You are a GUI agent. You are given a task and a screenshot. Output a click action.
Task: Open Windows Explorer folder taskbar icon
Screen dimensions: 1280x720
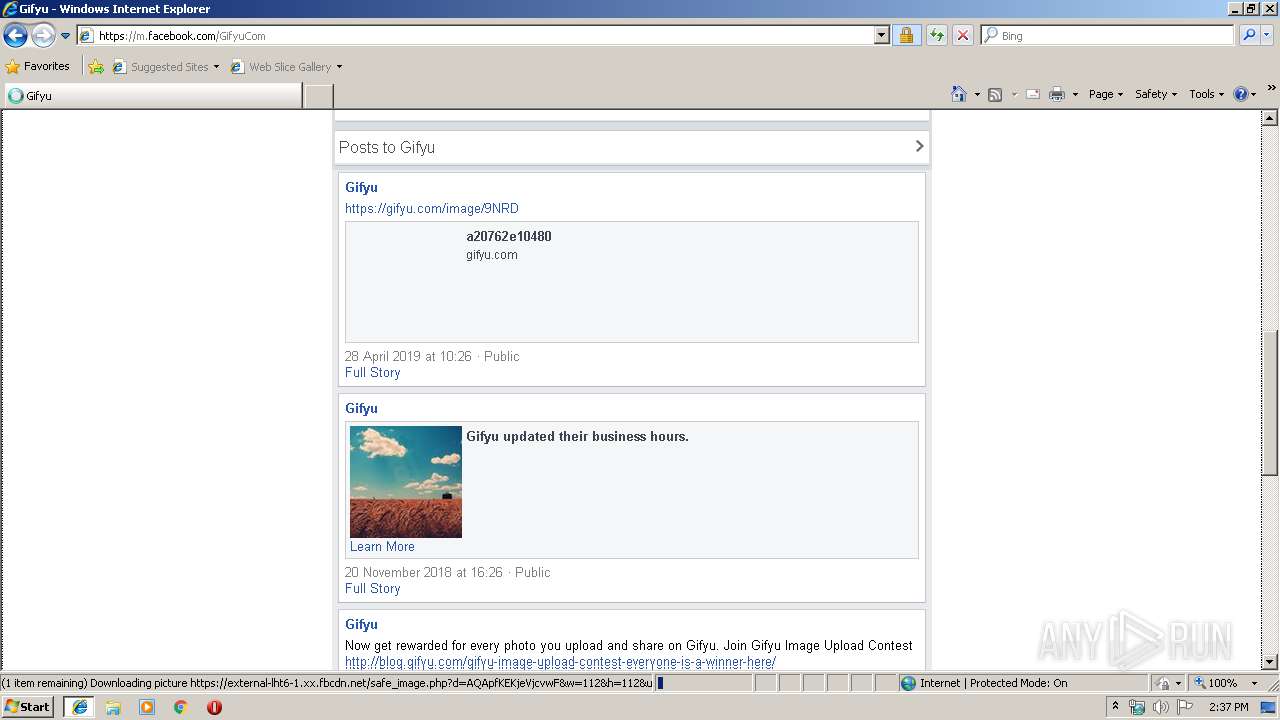113,707
